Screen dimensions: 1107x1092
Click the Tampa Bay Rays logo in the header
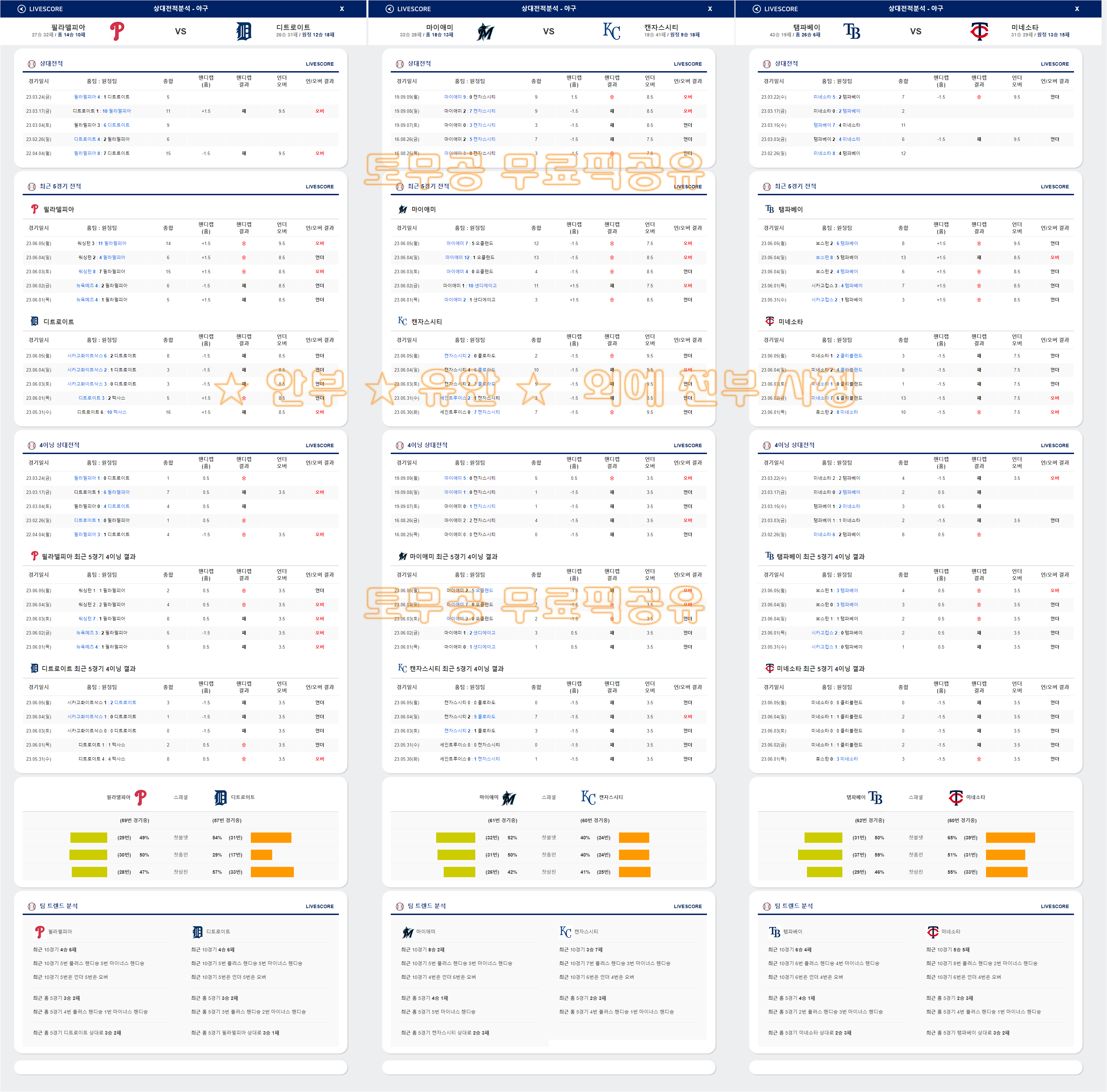point(852,31)
